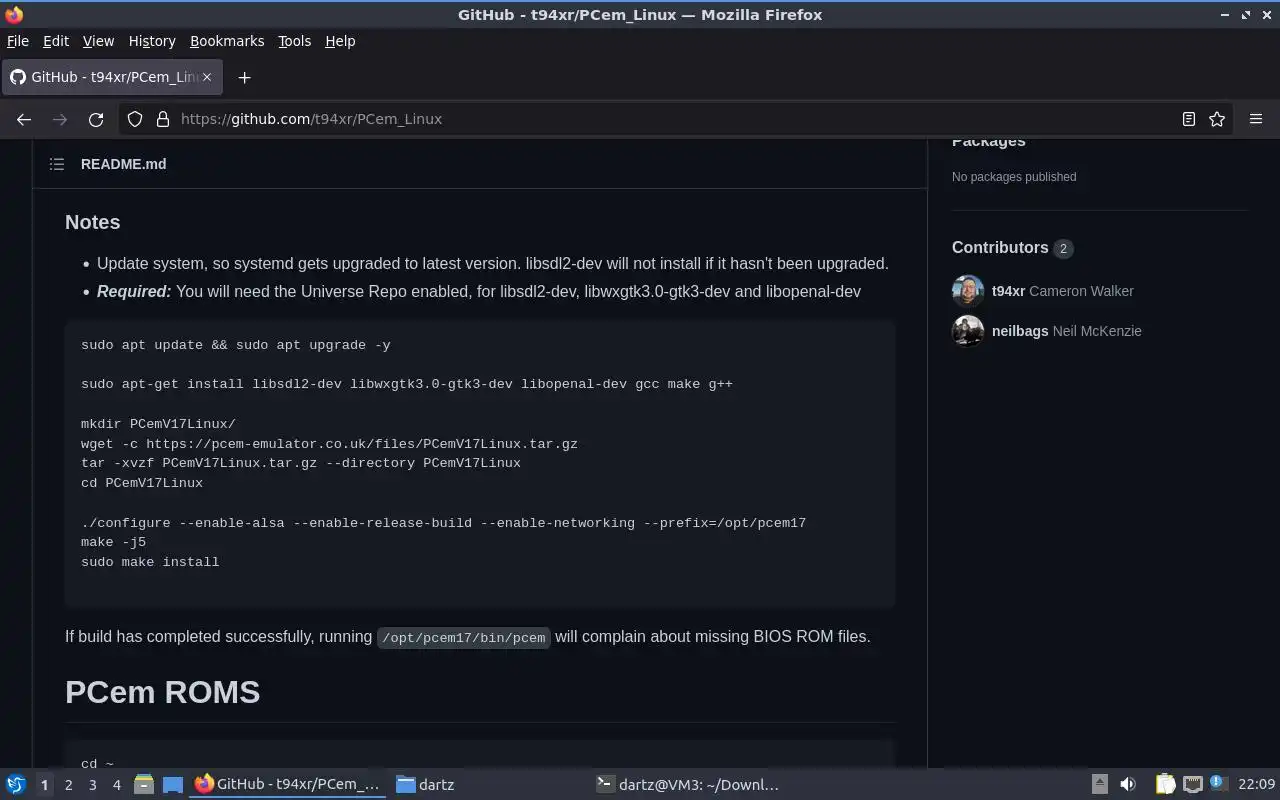The height and width of the screenshot is (800, 1280).
Task: Switch to workspace 4
Action: point(116,785)
